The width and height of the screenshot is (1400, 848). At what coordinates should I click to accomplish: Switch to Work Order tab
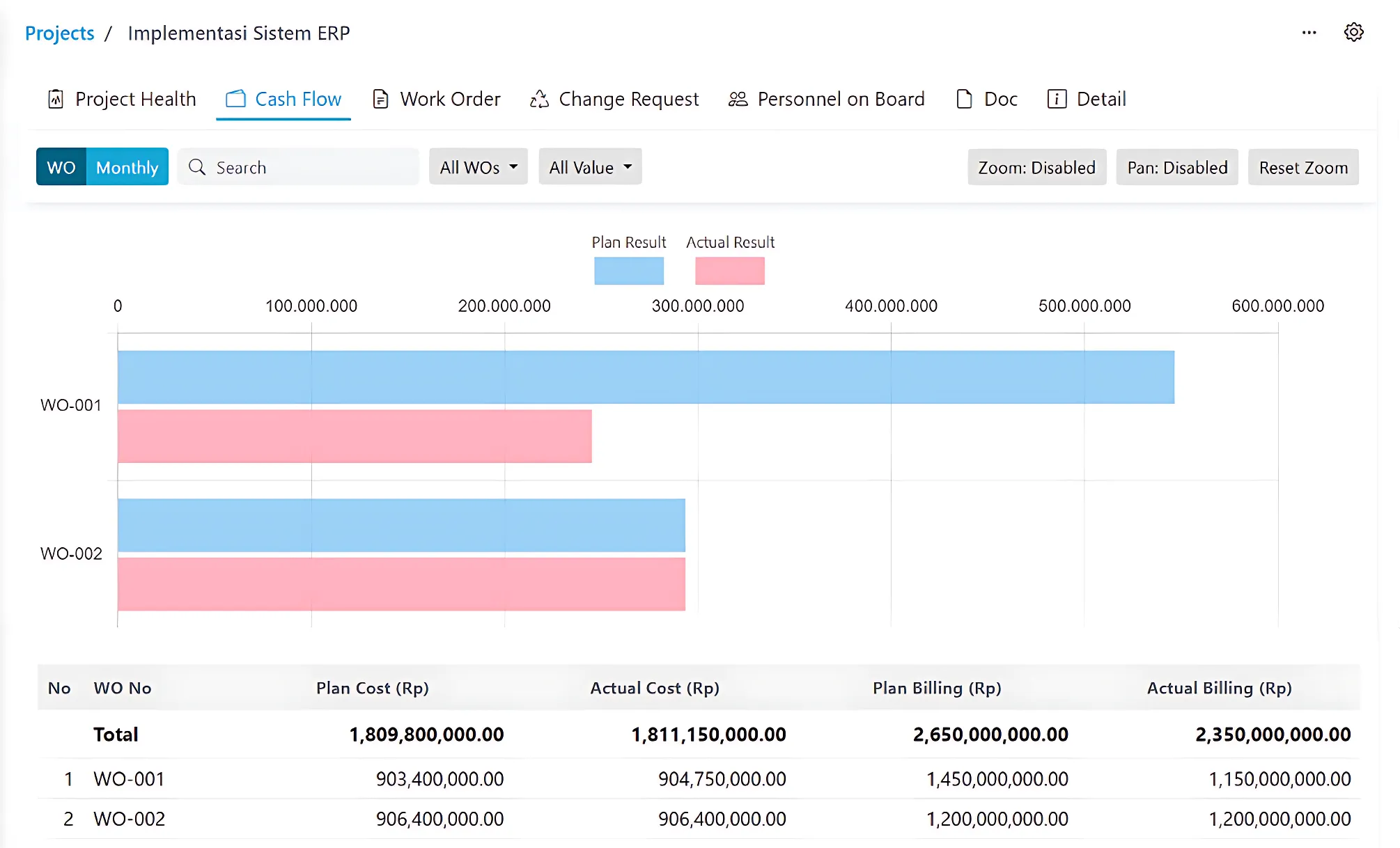[449, 99]
